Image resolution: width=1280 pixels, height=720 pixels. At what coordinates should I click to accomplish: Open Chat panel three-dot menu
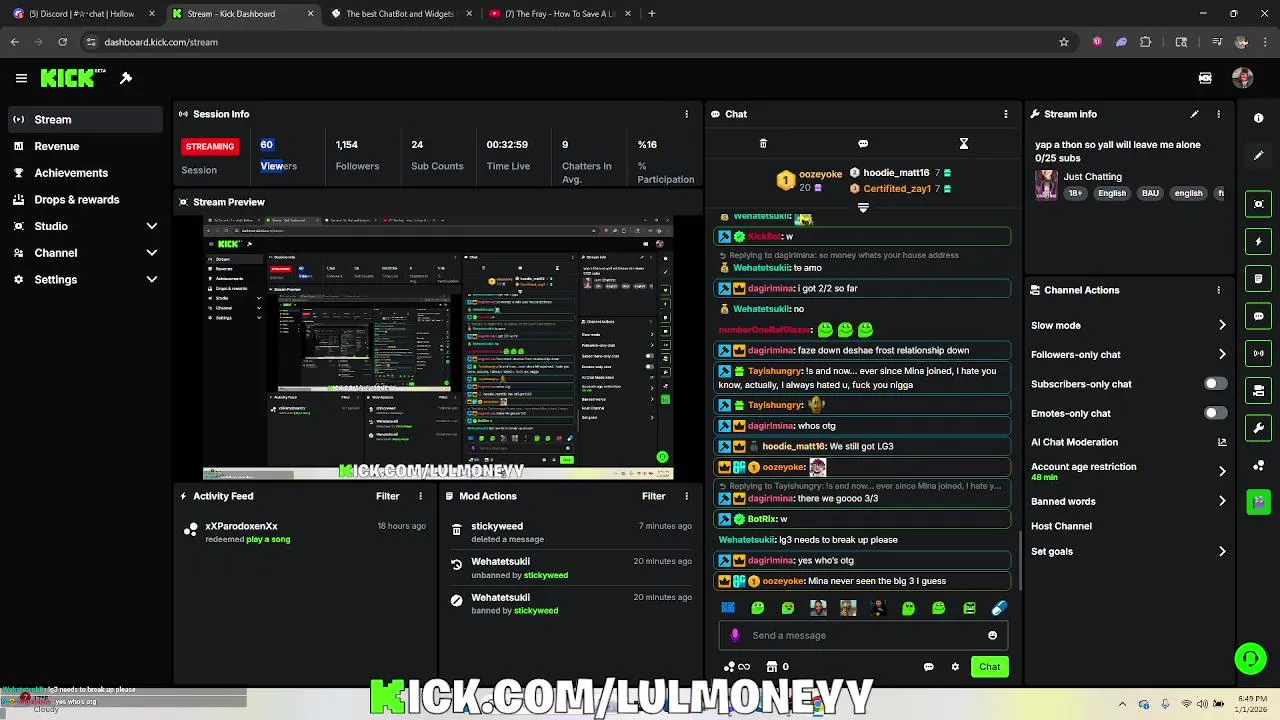1006,114
